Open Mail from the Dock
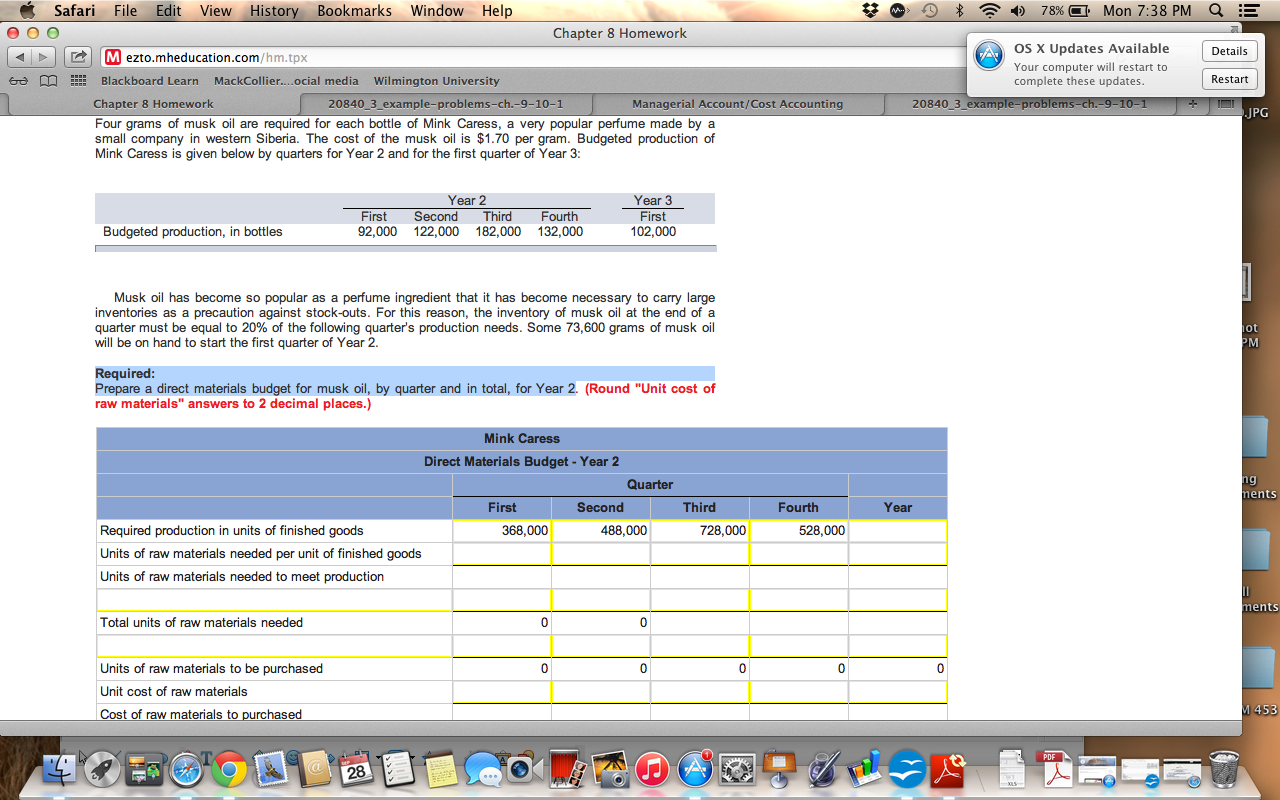 pyautogui.click(x=271, y=770)
